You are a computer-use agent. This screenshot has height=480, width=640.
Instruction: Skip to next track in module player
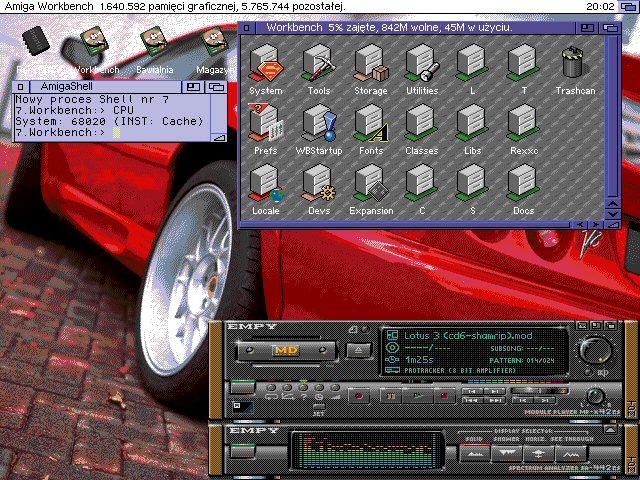pyautogui.click(x=494, y=391)
